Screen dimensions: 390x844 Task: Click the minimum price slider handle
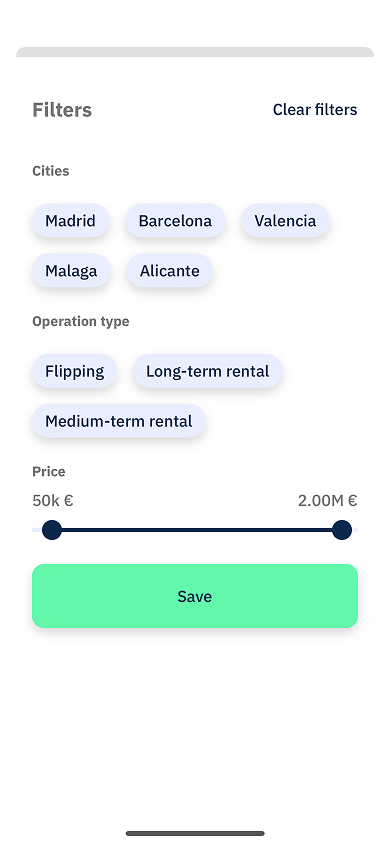[52, 530]
